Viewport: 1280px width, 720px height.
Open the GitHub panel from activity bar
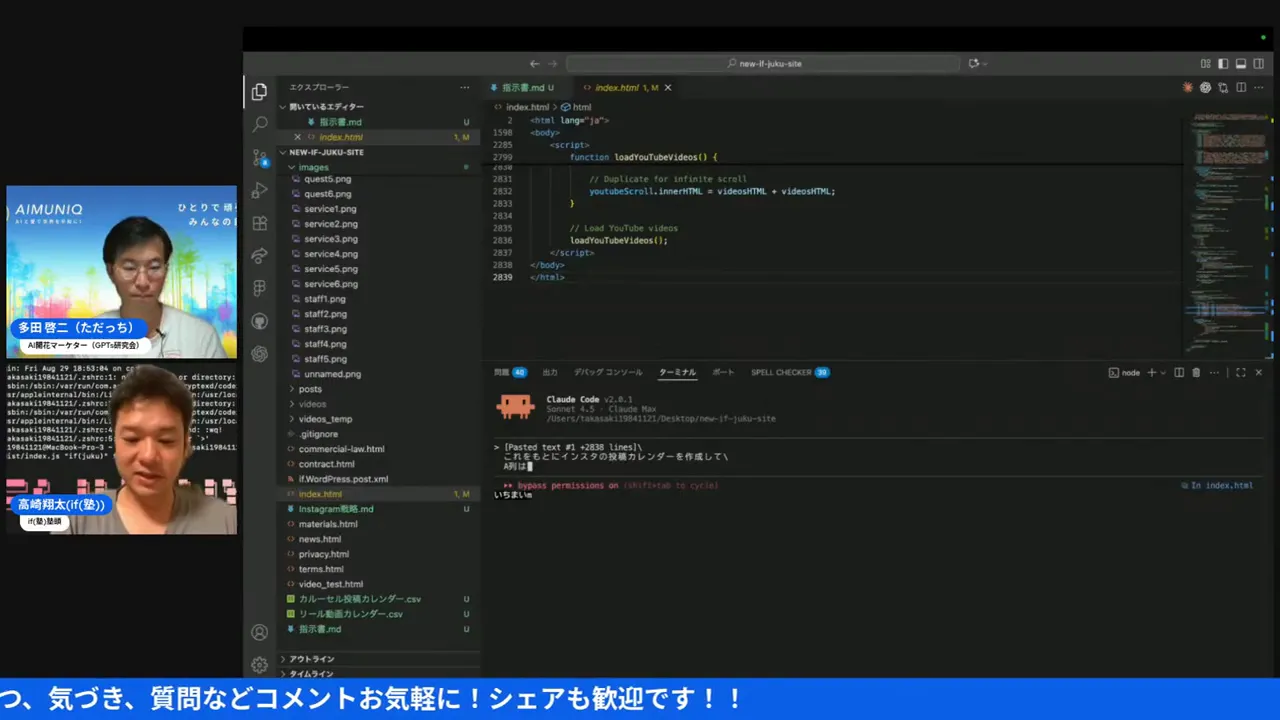tap(260, 321)
